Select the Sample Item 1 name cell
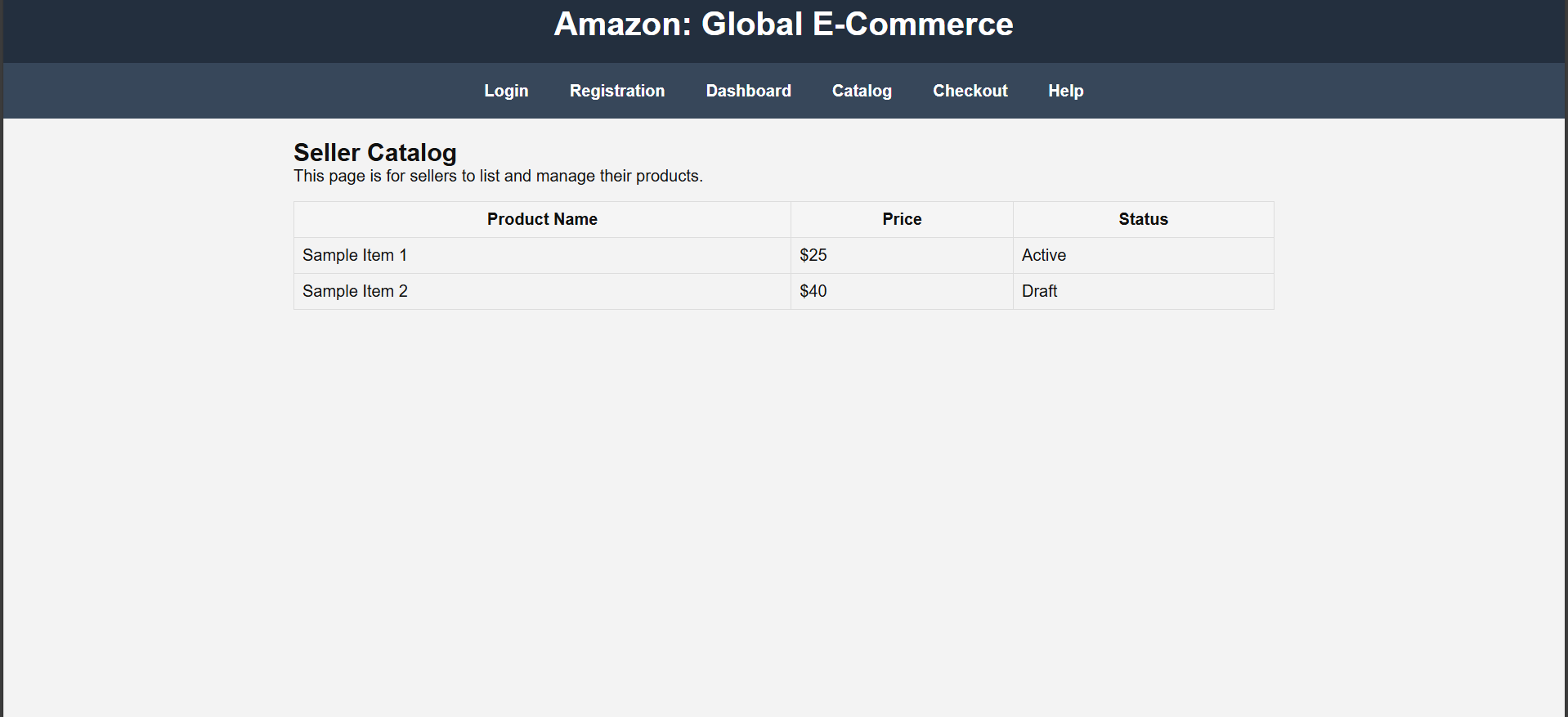 (x=355, y=255)
